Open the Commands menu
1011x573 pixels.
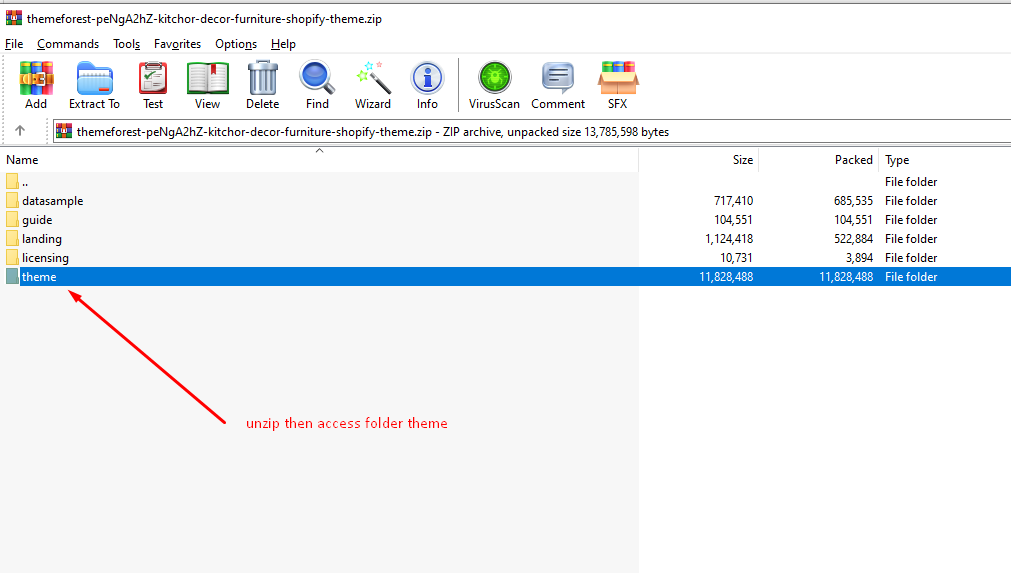point(68,44)
